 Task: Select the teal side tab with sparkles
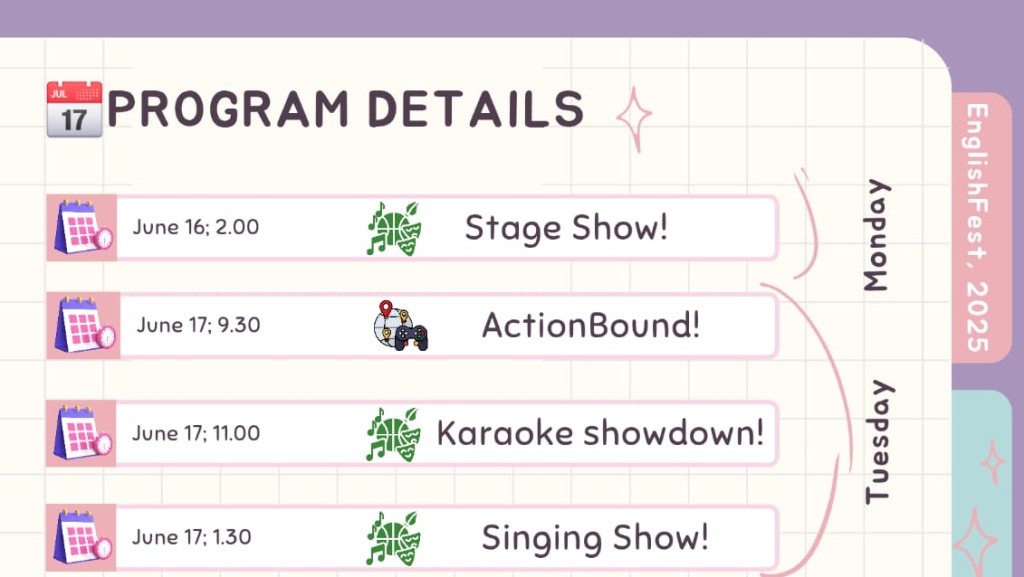click(x=987, y=484)
